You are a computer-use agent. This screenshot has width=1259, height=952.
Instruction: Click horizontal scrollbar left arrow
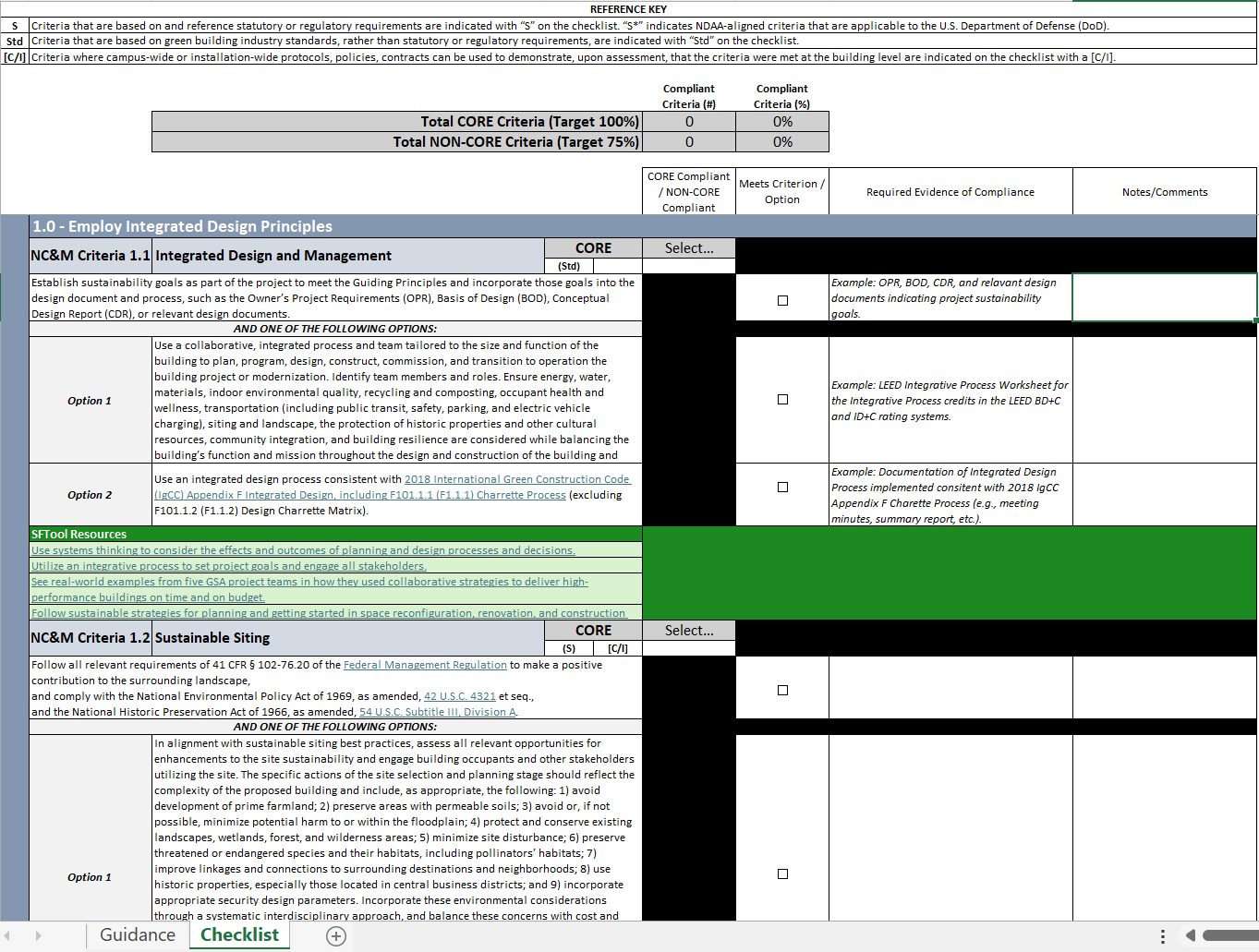(1191, 936)
